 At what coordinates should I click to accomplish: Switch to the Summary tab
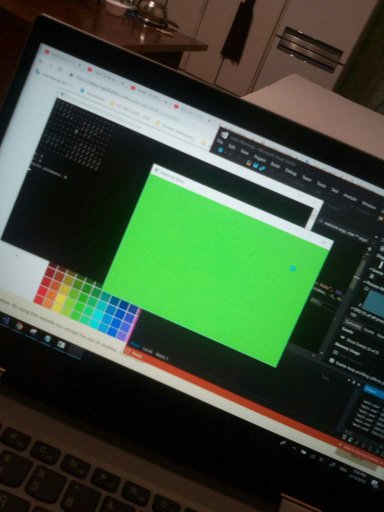tap(352, 324)
